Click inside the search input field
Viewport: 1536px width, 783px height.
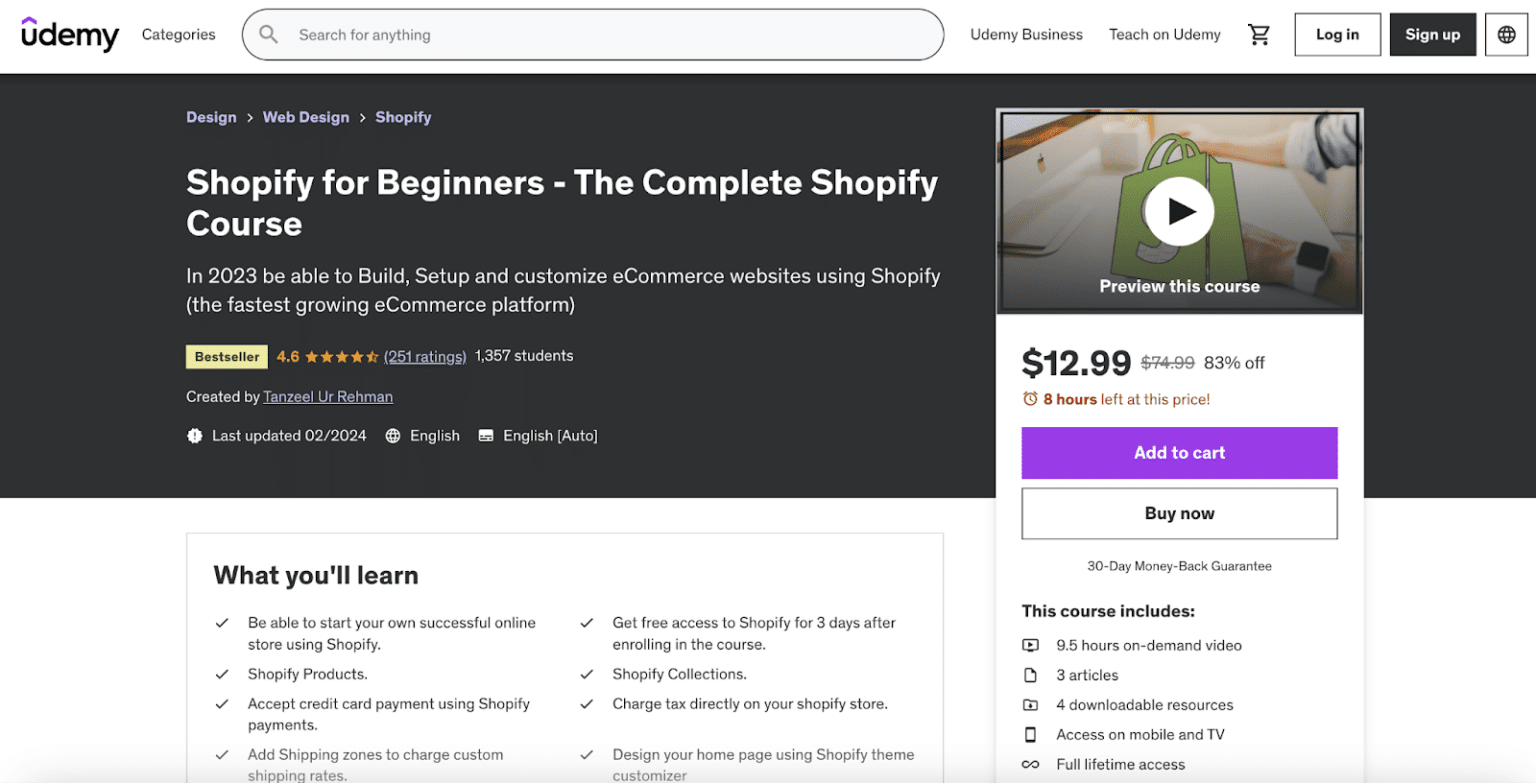coord(600,34)
